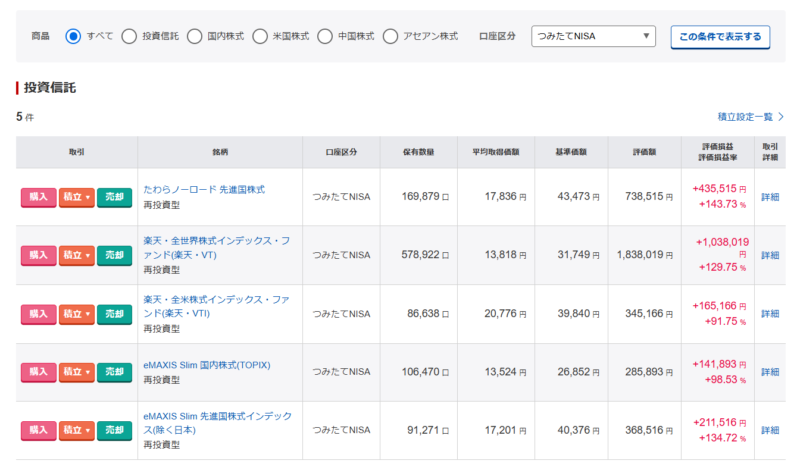Viewport: 800px width, 470px height.
Task: Click 購入 for たわらノーロード 先進国株式
Action: point(38,197)
